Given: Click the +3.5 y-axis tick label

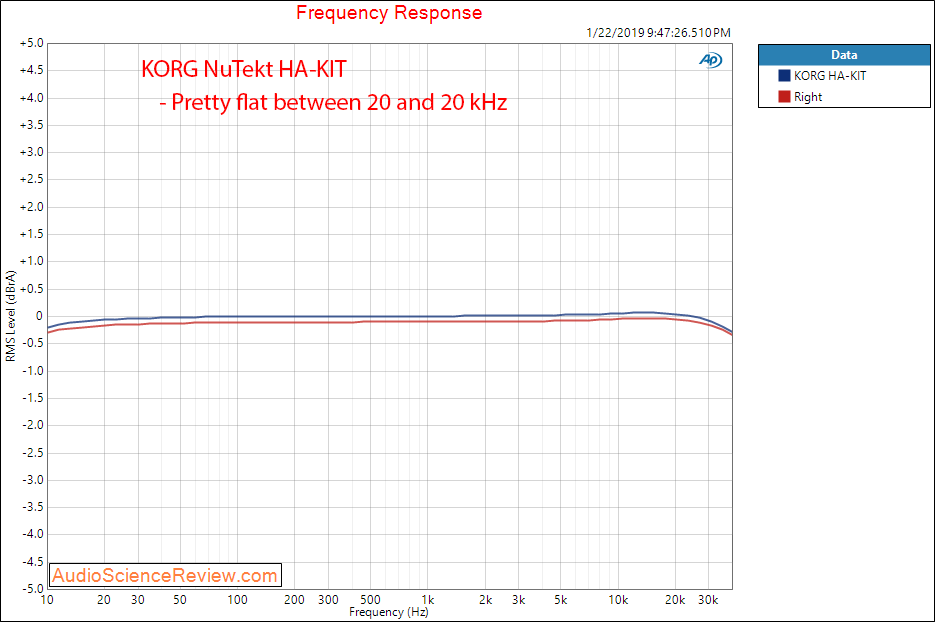Looking at the screenshot, I should click(x=32, y=125).
